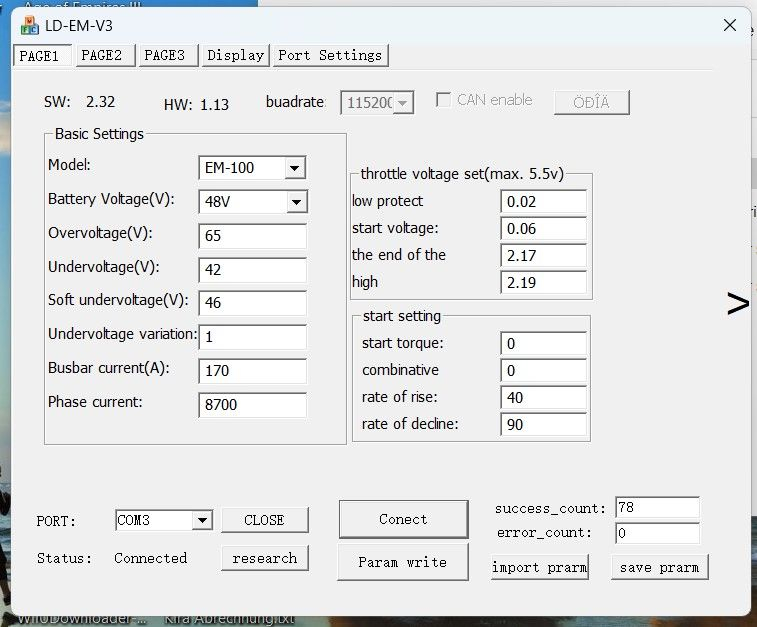
Task: Click the Overvoltage(V) input field
Action: [253, 237]
